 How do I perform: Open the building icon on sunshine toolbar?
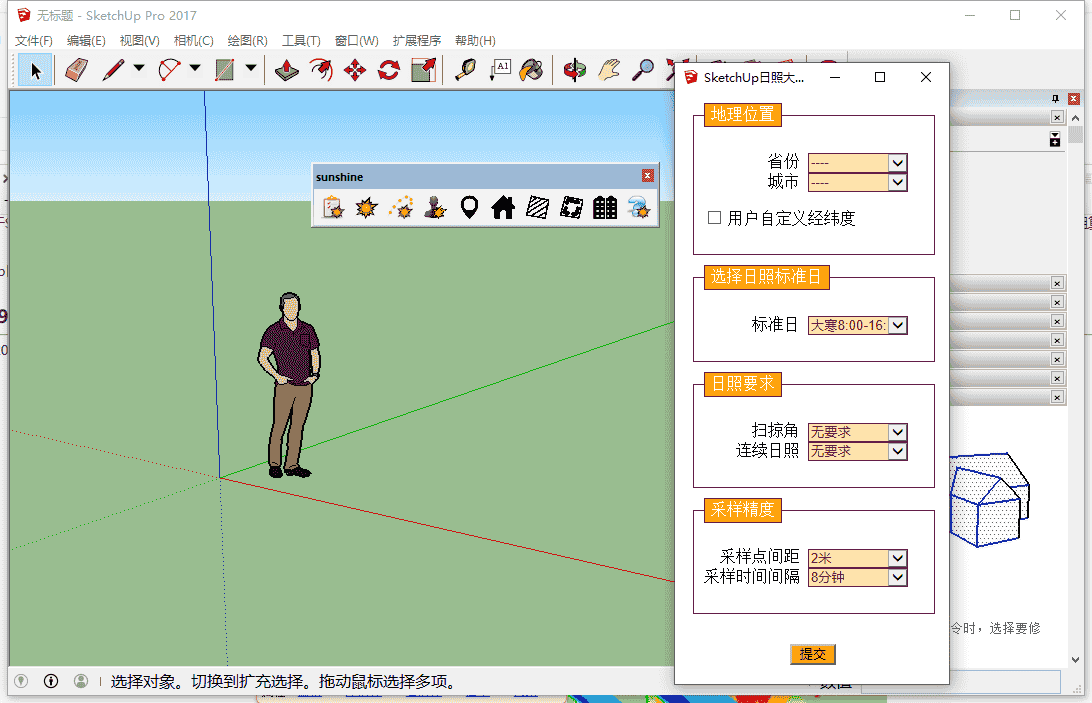(x=604, y=208)
